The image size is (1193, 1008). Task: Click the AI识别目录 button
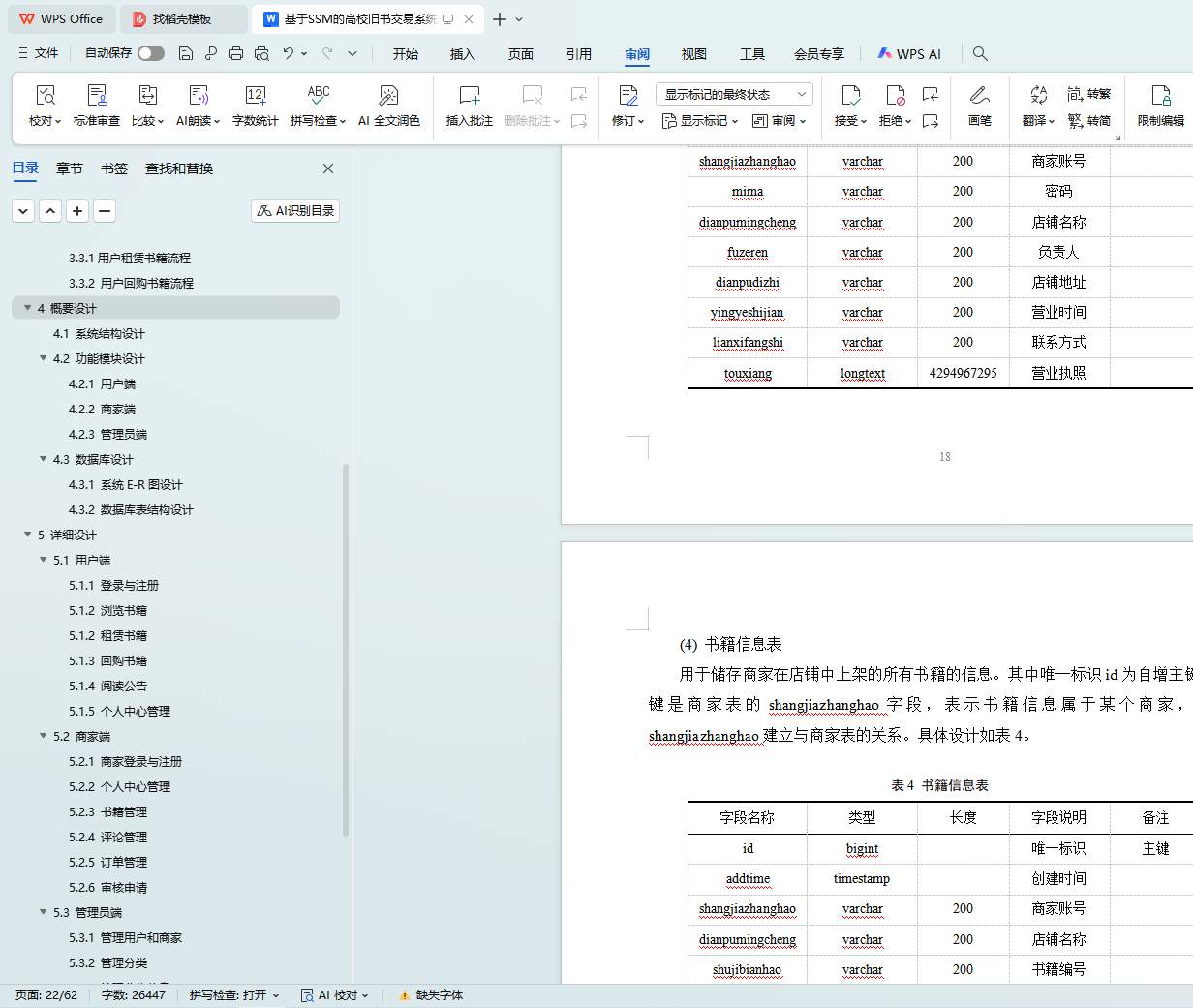(x=295, y=210)
